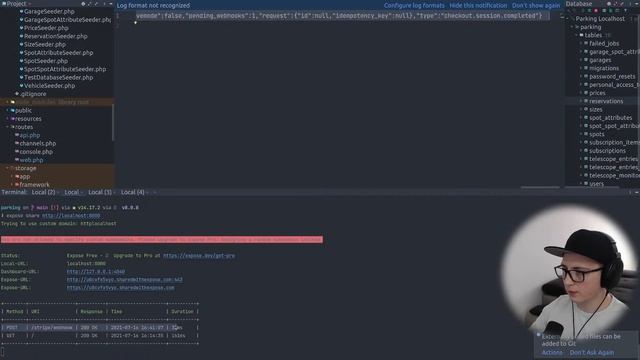The image size is (640, 360).
Task: Select PriceSeeder.php in the Project tree
Action: tap(46, 28)
